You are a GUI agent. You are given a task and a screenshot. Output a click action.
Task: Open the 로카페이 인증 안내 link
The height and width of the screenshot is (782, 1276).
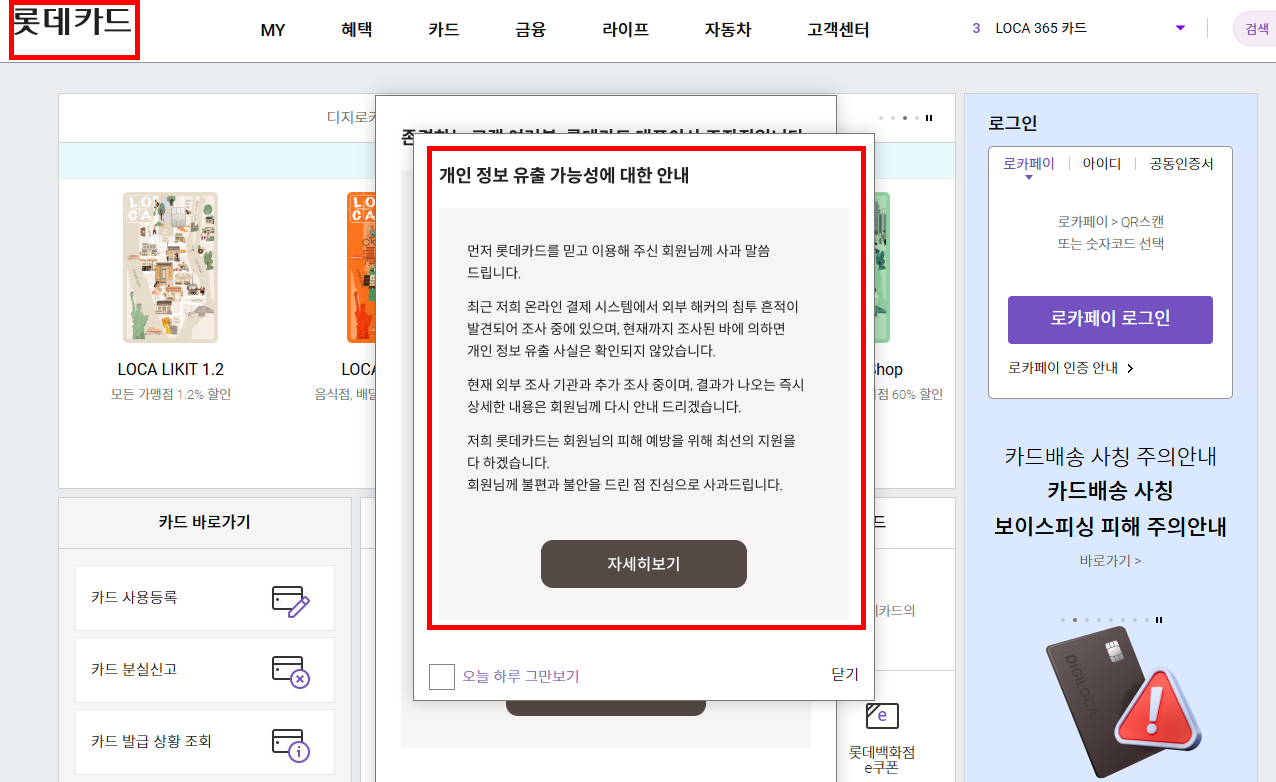coord(1070,368)
